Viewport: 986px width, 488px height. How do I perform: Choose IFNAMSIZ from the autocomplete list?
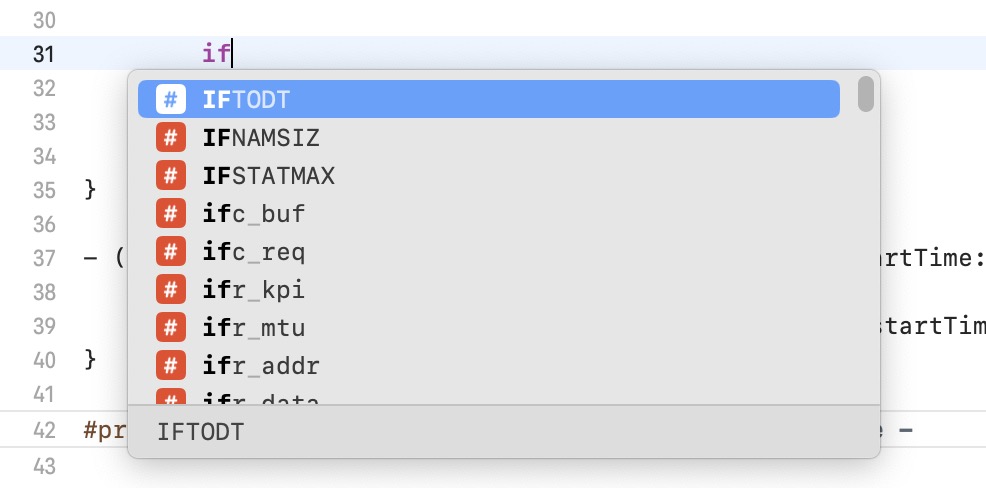489,137
